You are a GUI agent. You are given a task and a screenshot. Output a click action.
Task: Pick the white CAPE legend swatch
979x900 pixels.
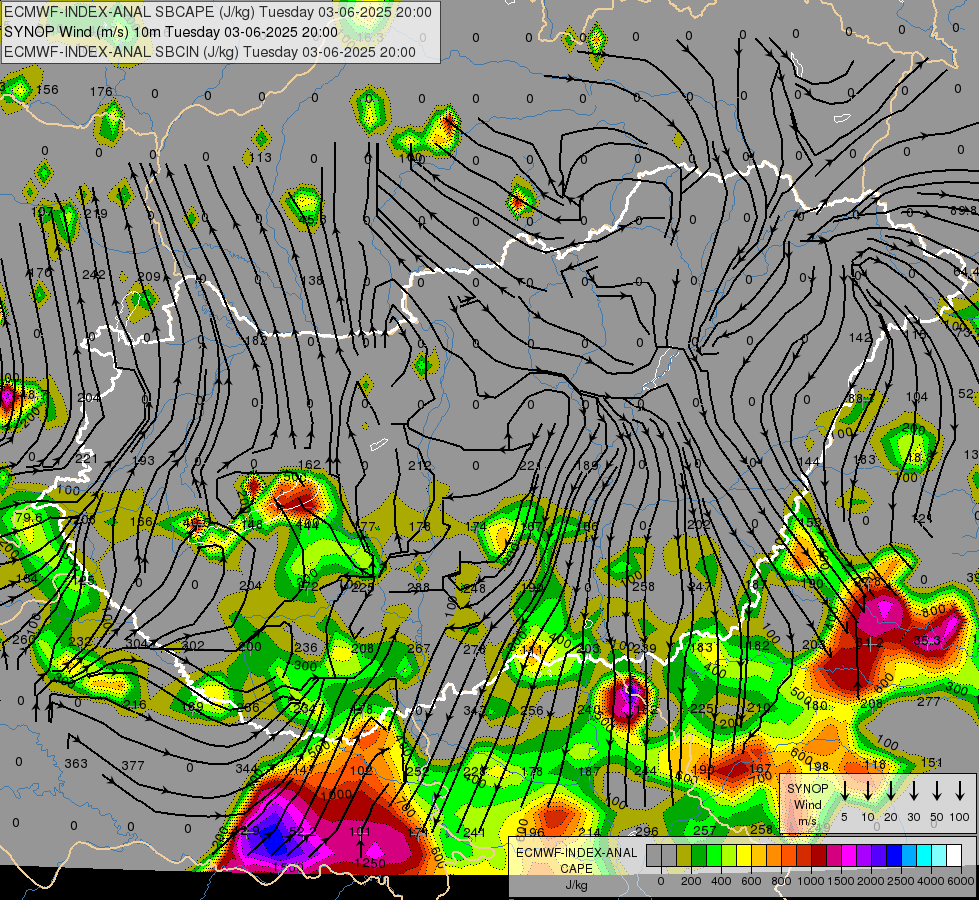point(953,855)
